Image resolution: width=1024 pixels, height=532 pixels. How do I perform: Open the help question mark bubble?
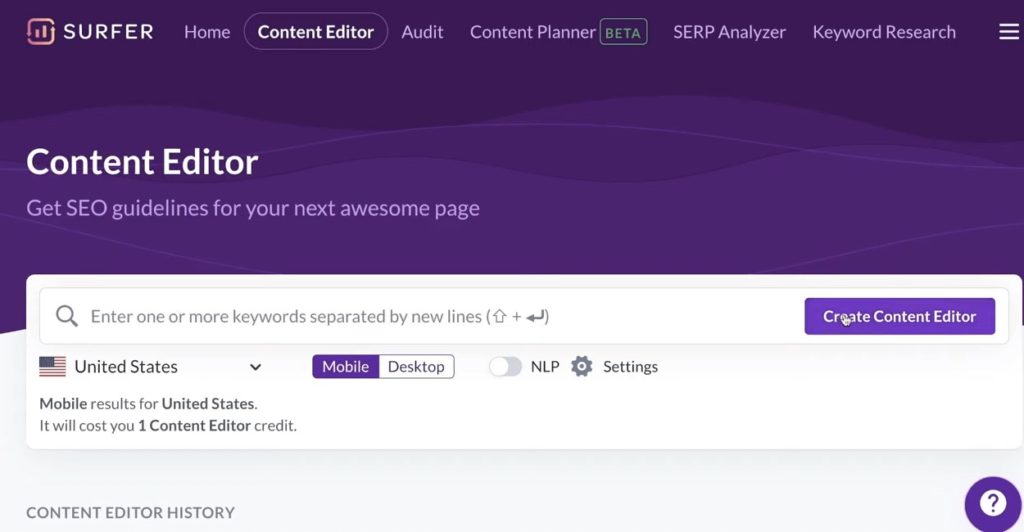(x=993, y=503)
